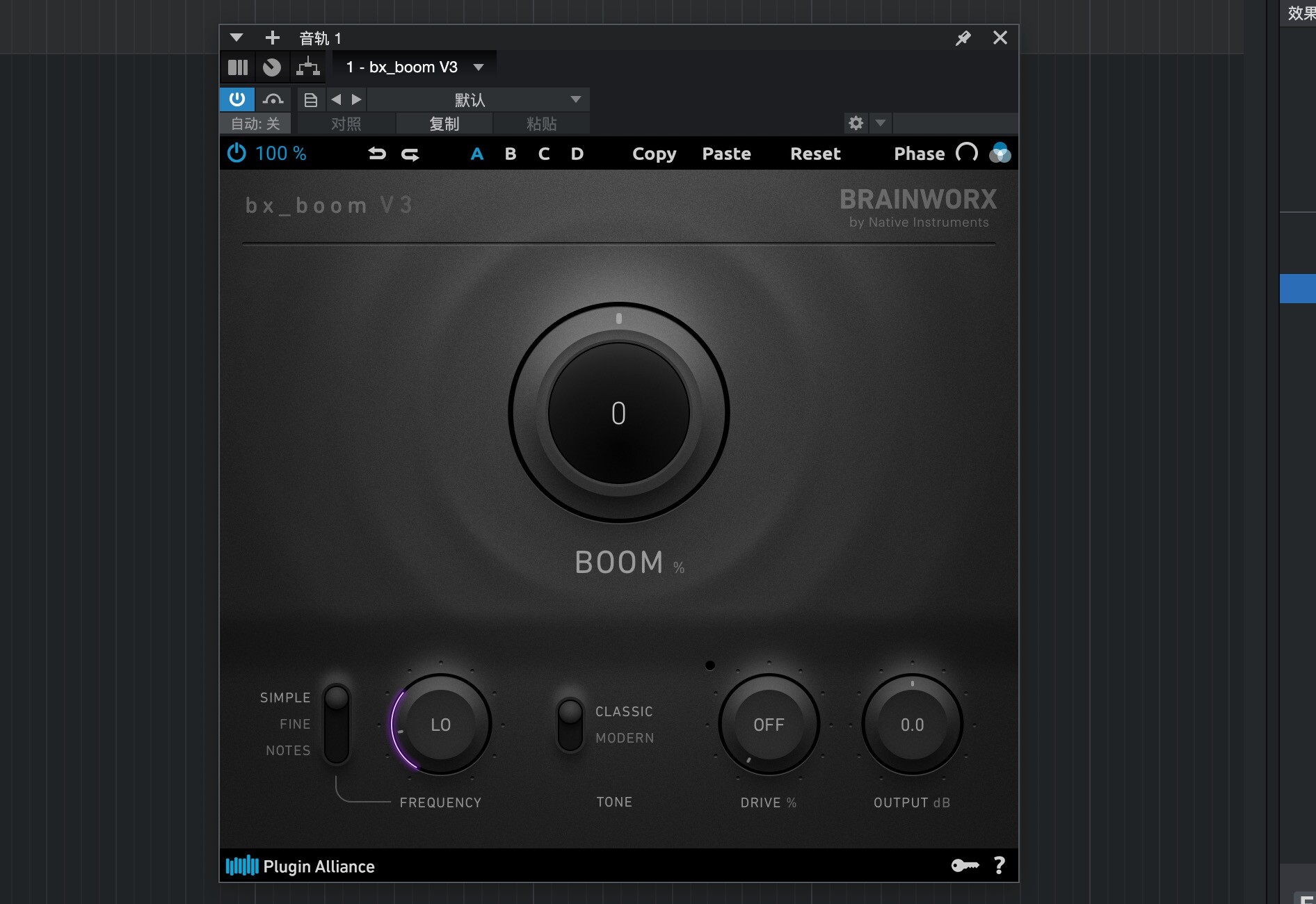
Task: Select settings bank B
Action: click(511, 154)
